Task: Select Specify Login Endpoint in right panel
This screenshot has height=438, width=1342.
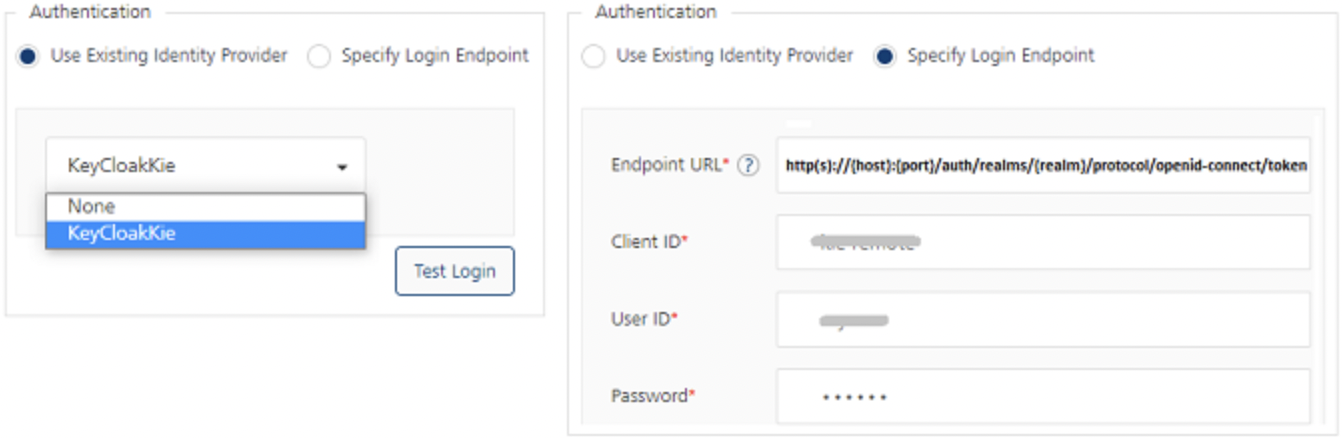Action: 884,56
